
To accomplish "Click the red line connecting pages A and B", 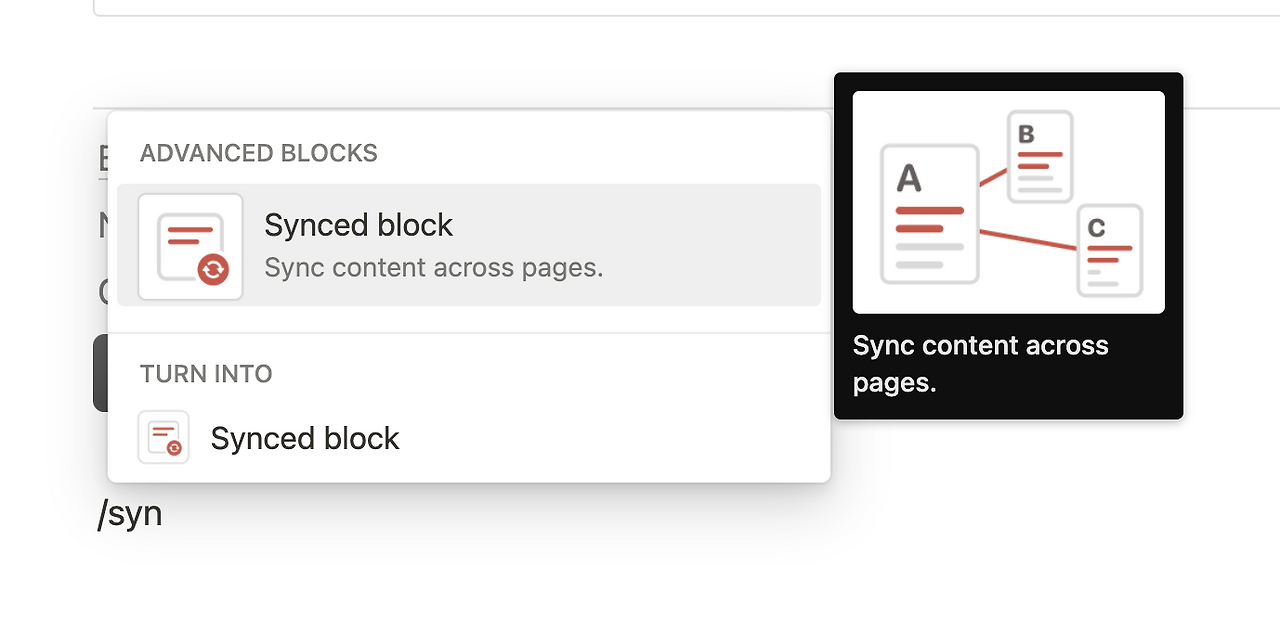I will [x=993, y=177].
